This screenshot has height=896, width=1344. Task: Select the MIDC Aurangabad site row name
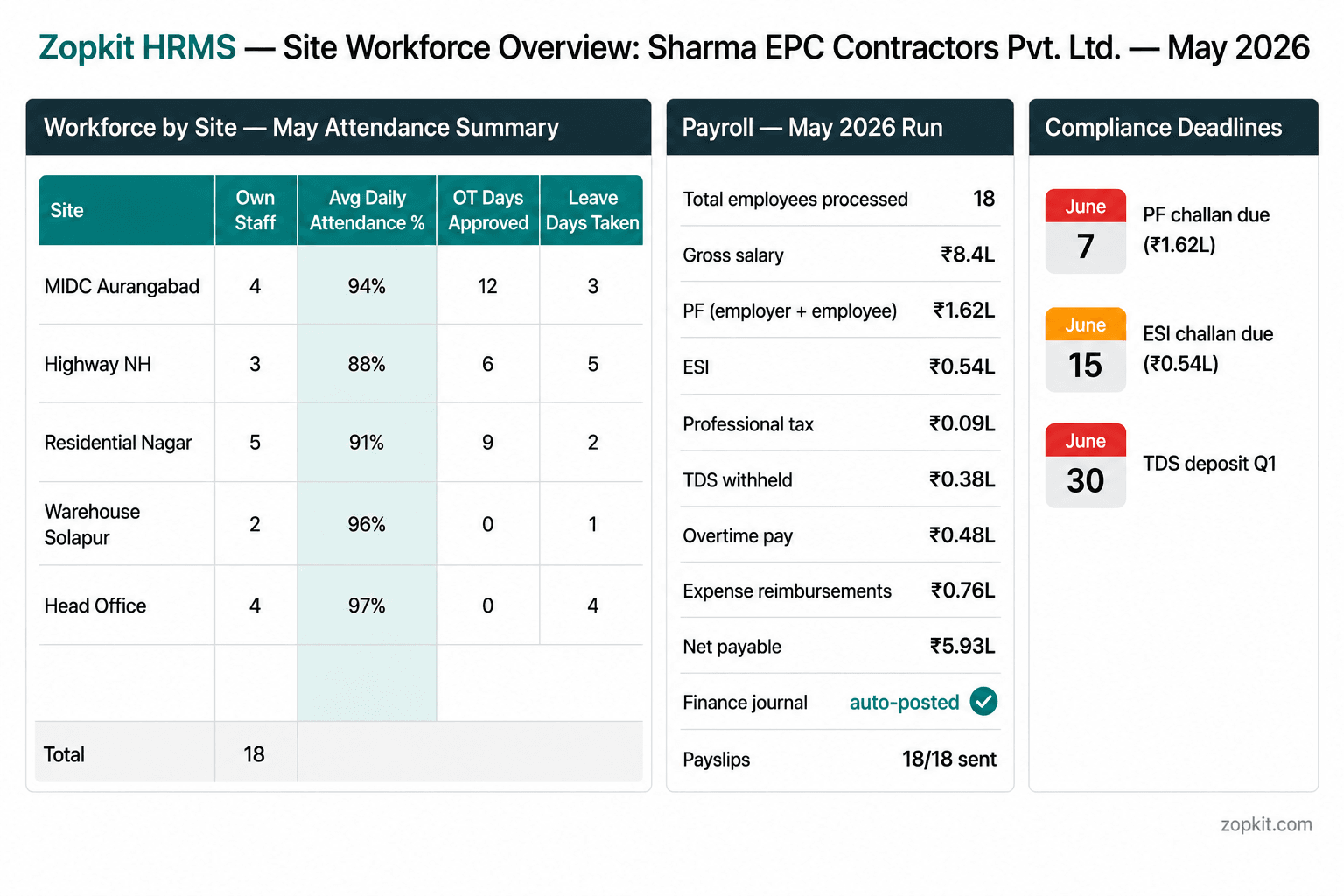[x=122, y=286]
